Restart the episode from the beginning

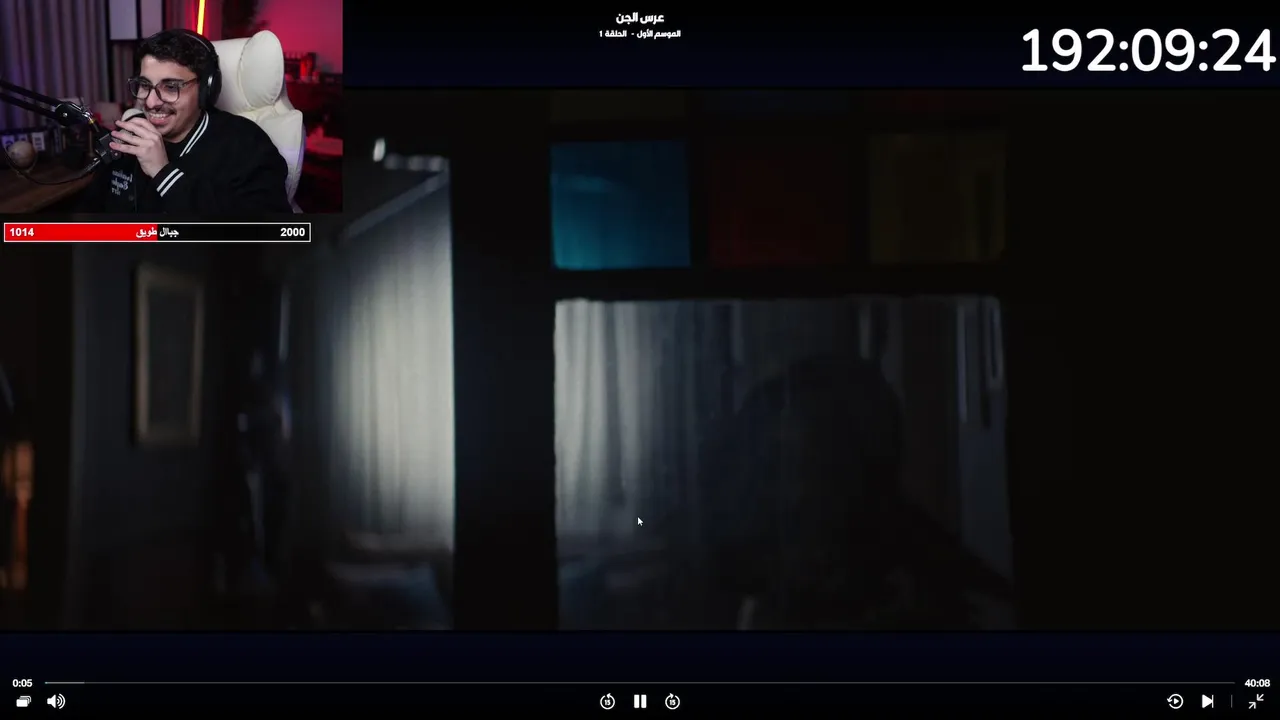pos(1175,702)
